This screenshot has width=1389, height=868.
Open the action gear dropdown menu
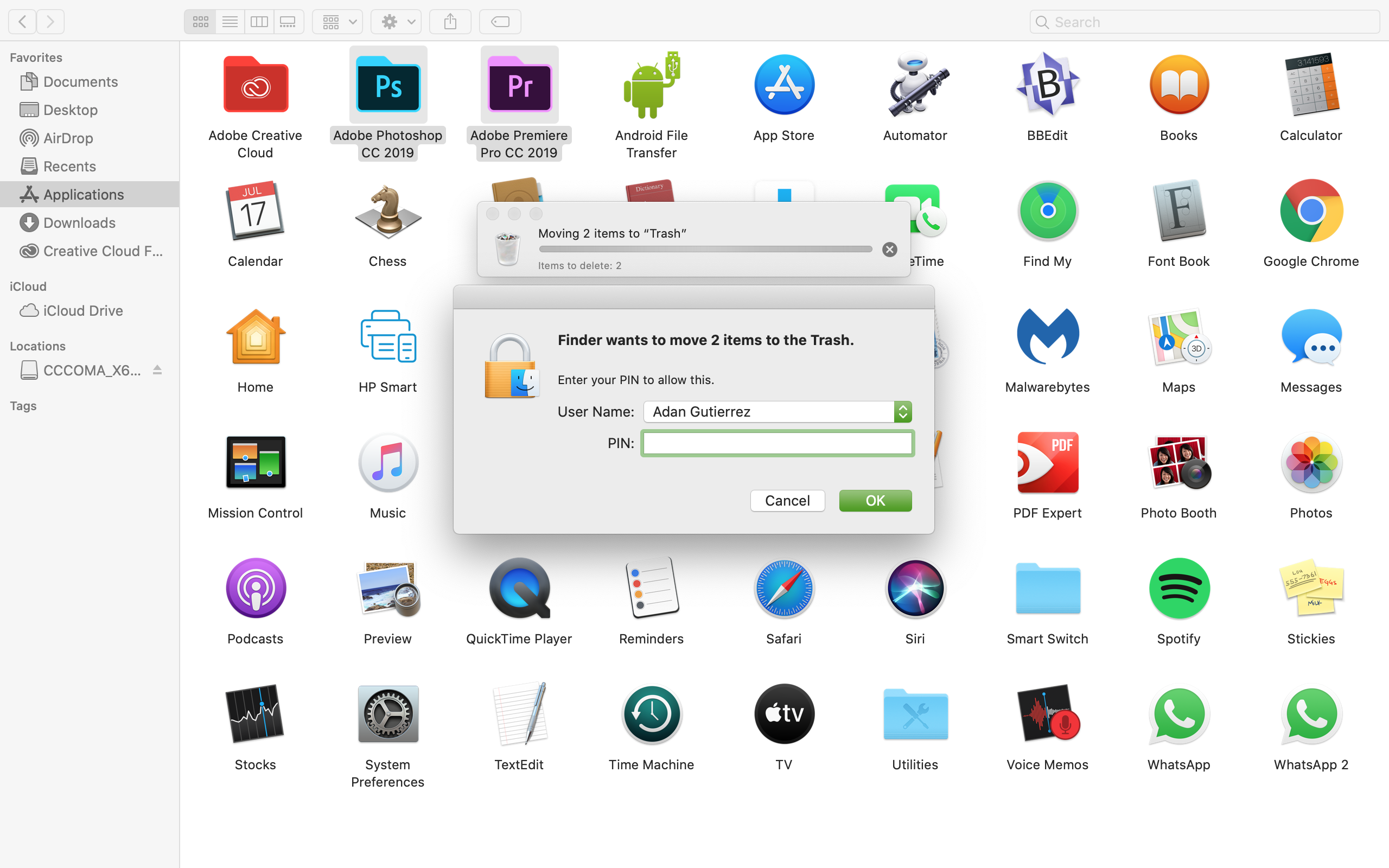[396, 22]
